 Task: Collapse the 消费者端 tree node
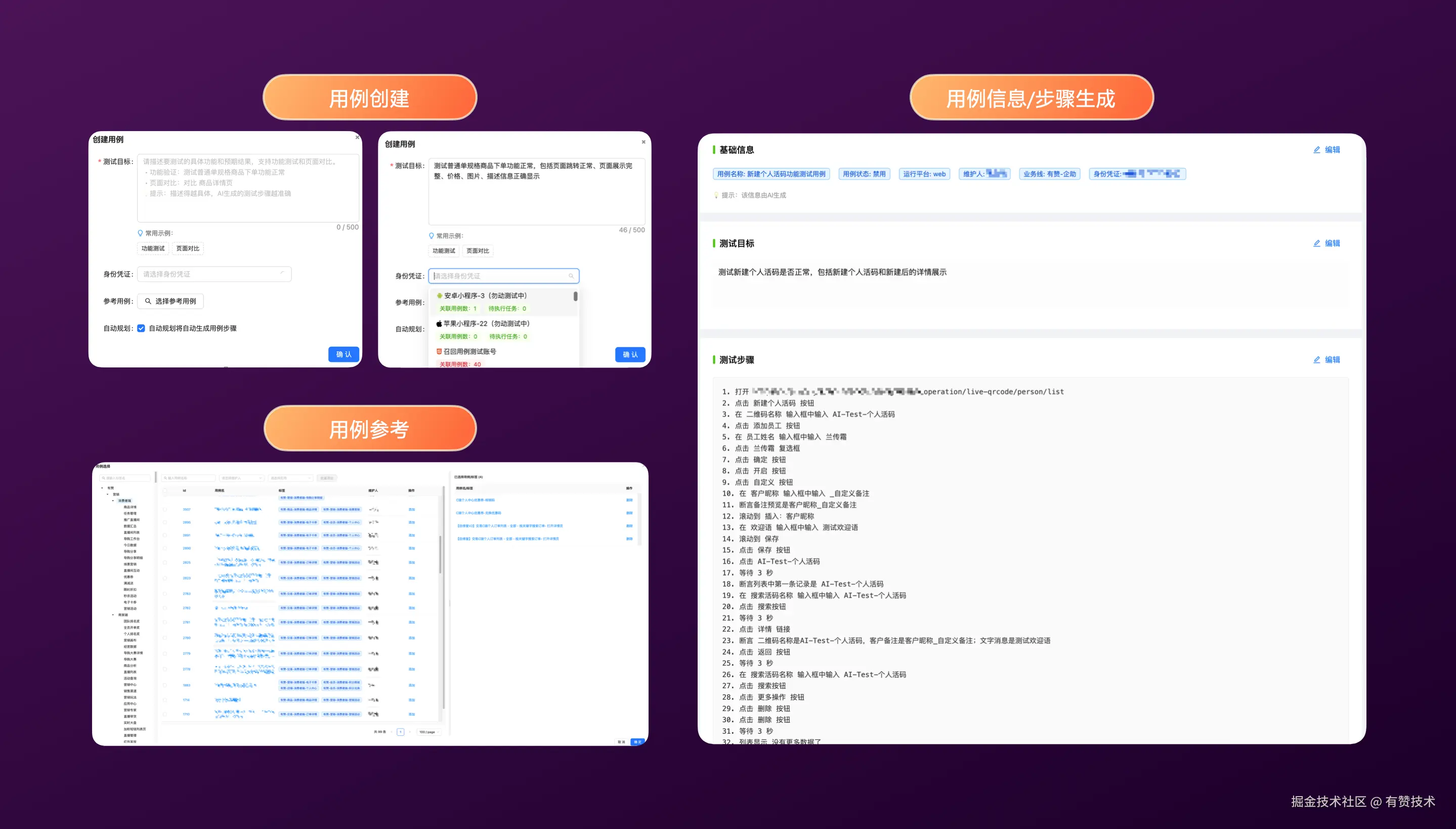pos(113,501)
